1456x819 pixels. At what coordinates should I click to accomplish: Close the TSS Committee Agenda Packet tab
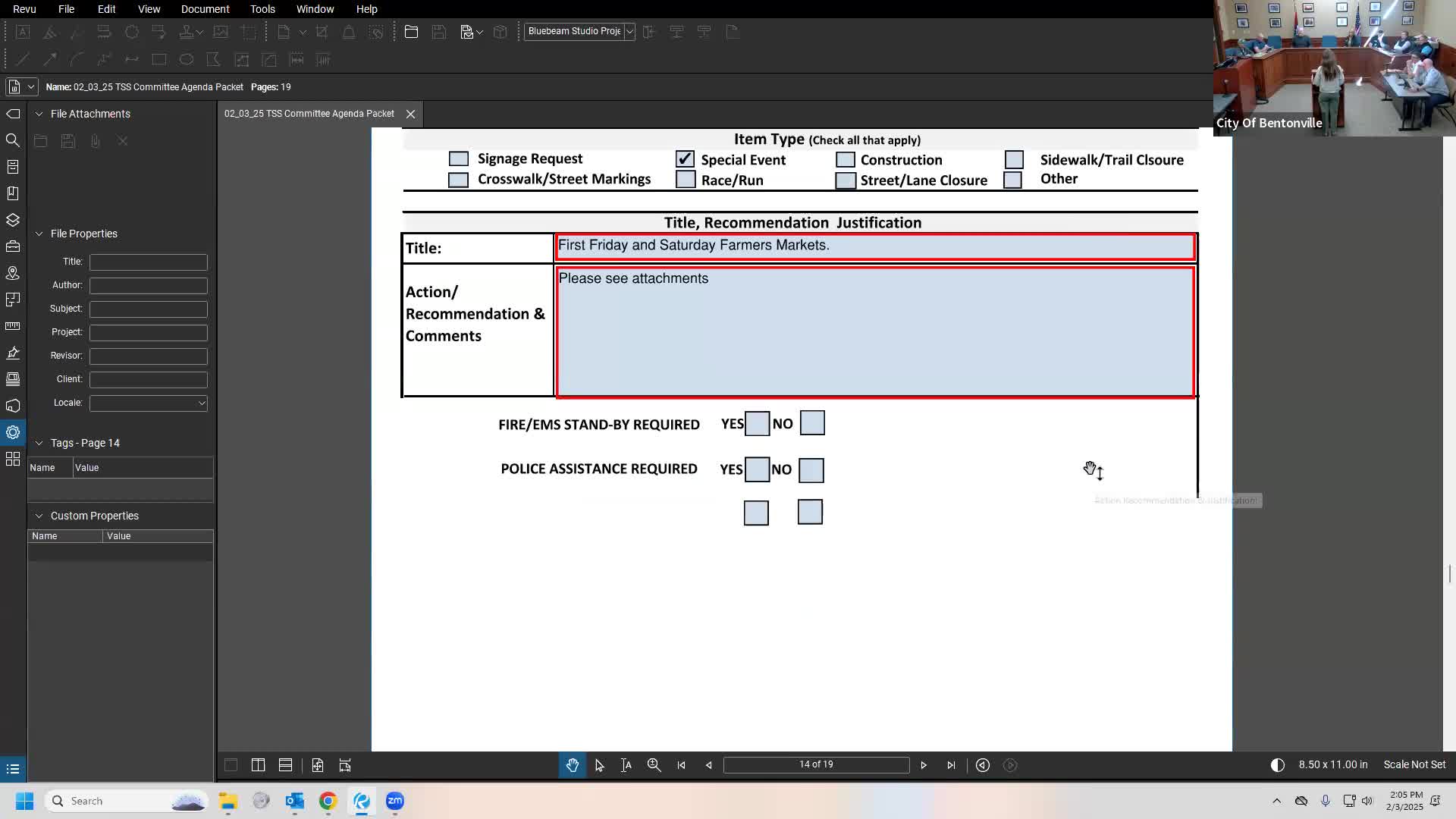click(410, 114)
